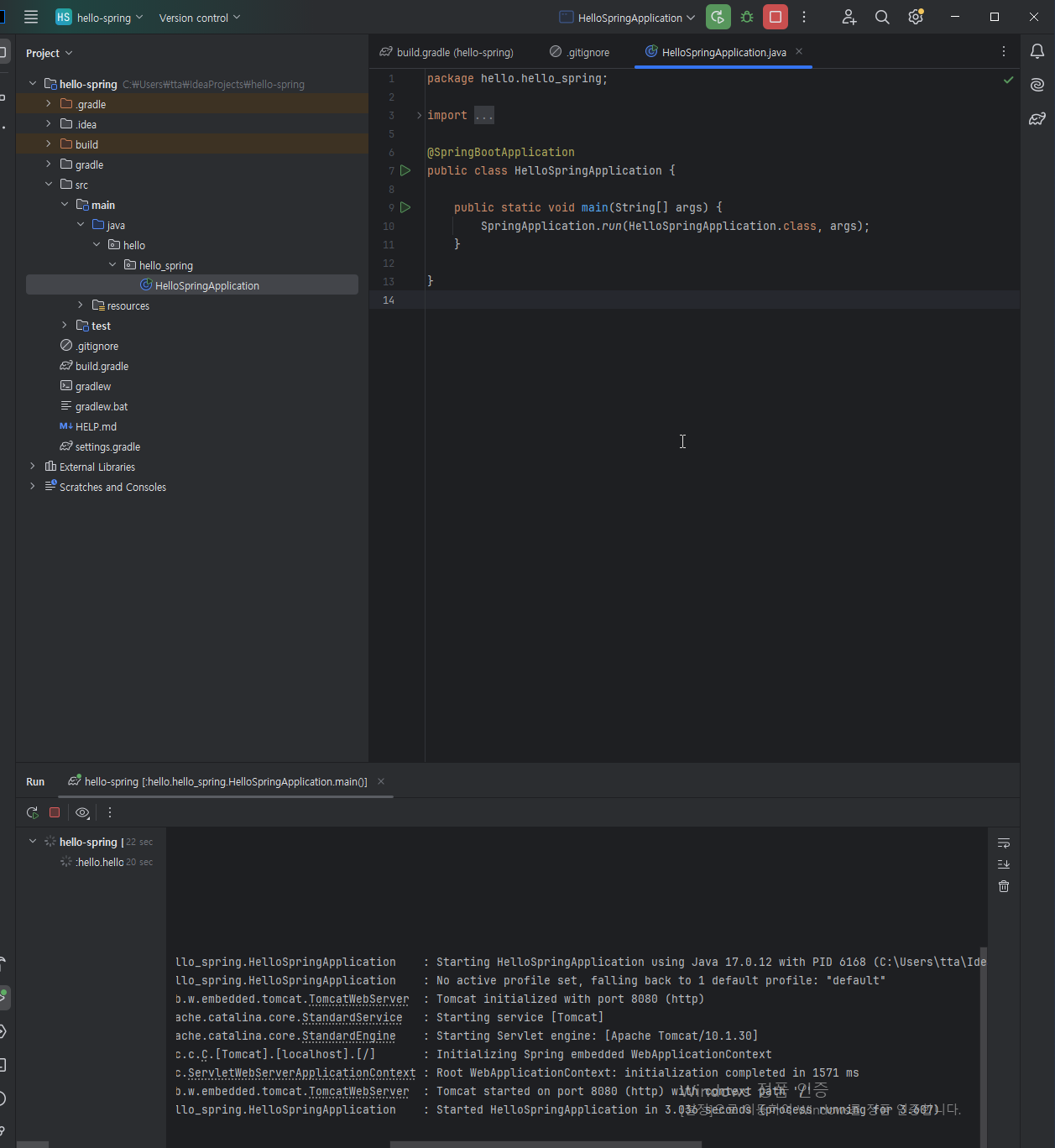Rerun HelloSpringApplication from top toolbar
1055x1148 pixels.
coord(718,17)
